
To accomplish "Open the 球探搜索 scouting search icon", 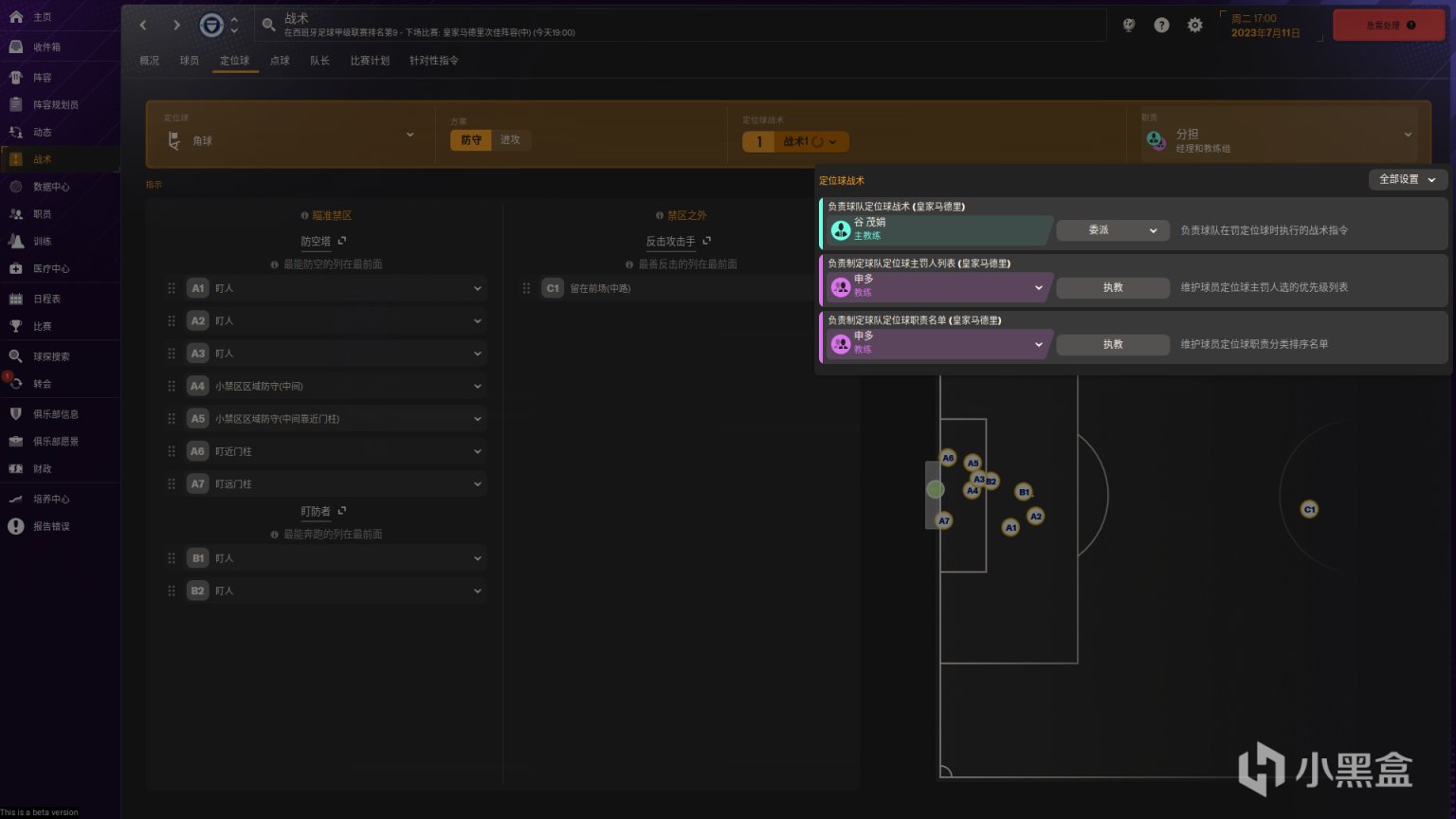I will [x=16, y=356].
